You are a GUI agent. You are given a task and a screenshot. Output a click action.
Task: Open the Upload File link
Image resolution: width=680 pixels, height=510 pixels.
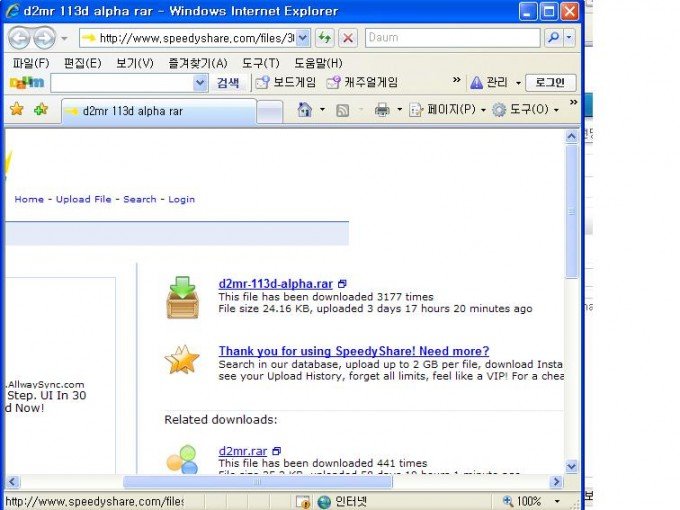(x=84, y=199)
